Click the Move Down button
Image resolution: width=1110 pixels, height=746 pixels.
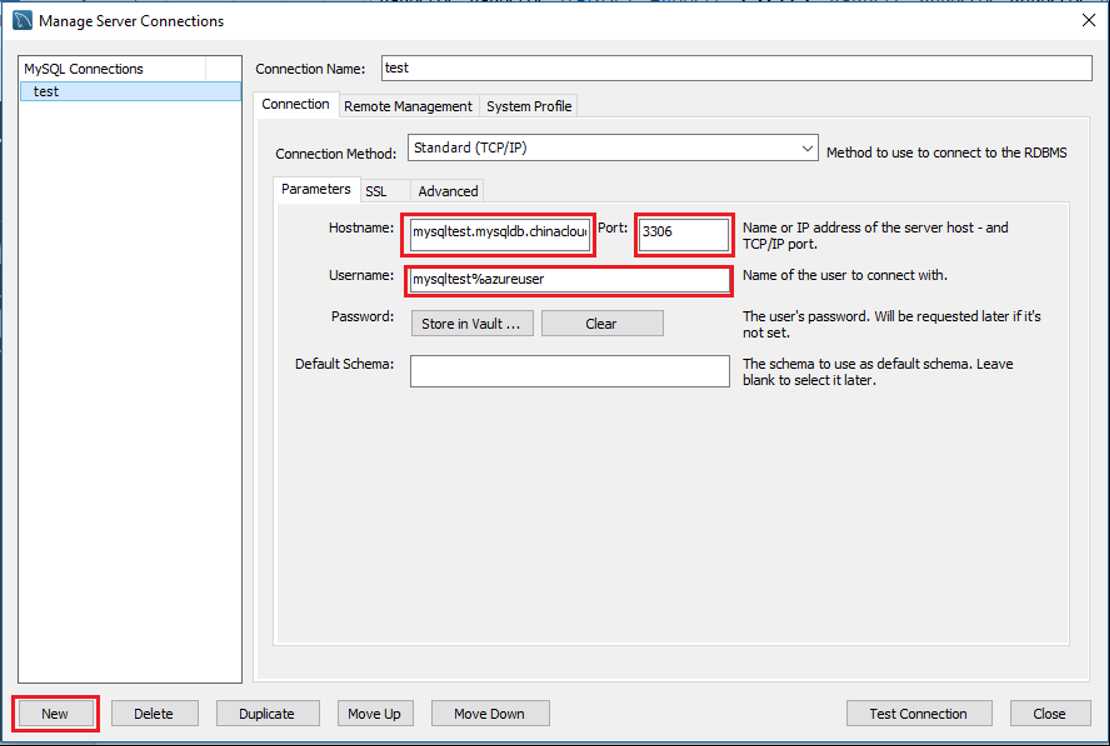click(490, 713)
